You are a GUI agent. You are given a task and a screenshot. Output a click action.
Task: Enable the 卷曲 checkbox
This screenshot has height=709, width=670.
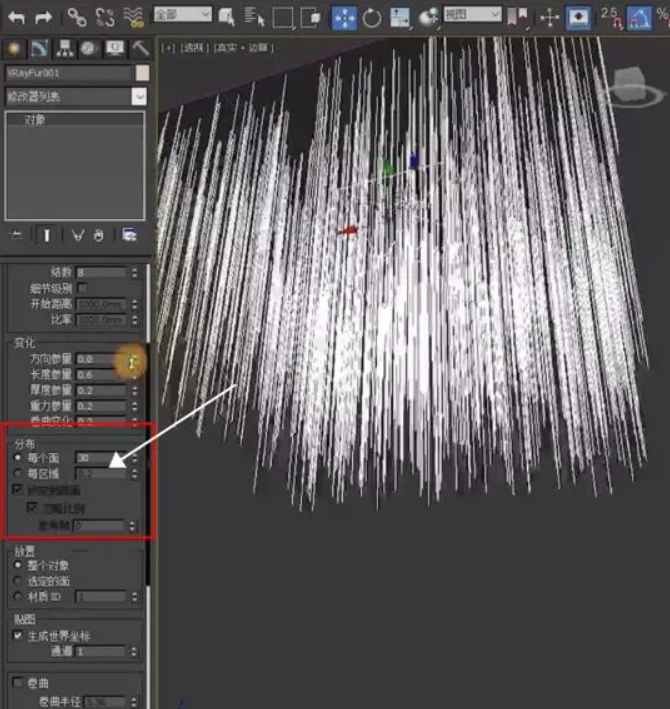coord(18,683)
